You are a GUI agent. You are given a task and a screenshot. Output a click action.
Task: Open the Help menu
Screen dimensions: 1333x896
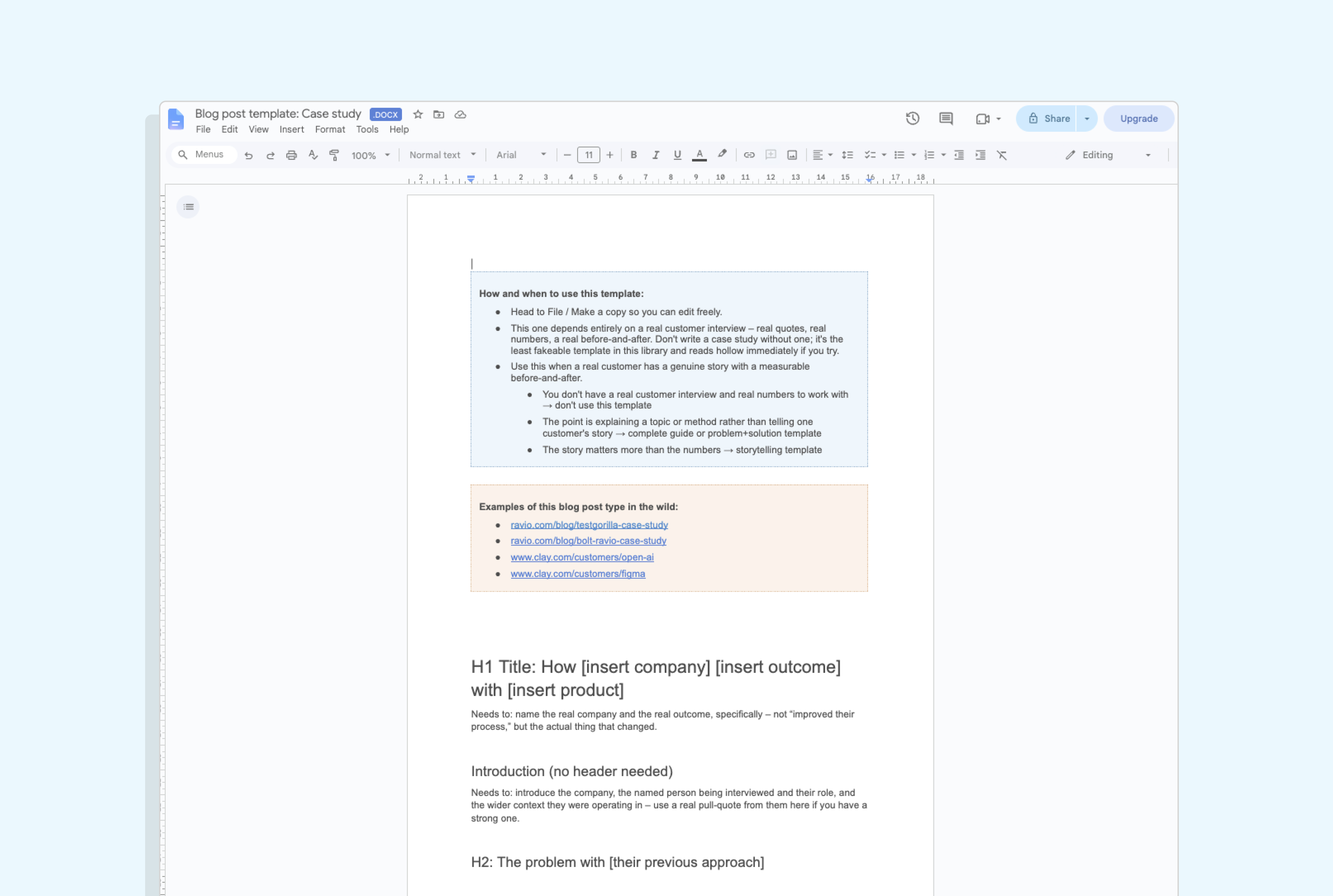pyautogui.click(x=399, y=130)
